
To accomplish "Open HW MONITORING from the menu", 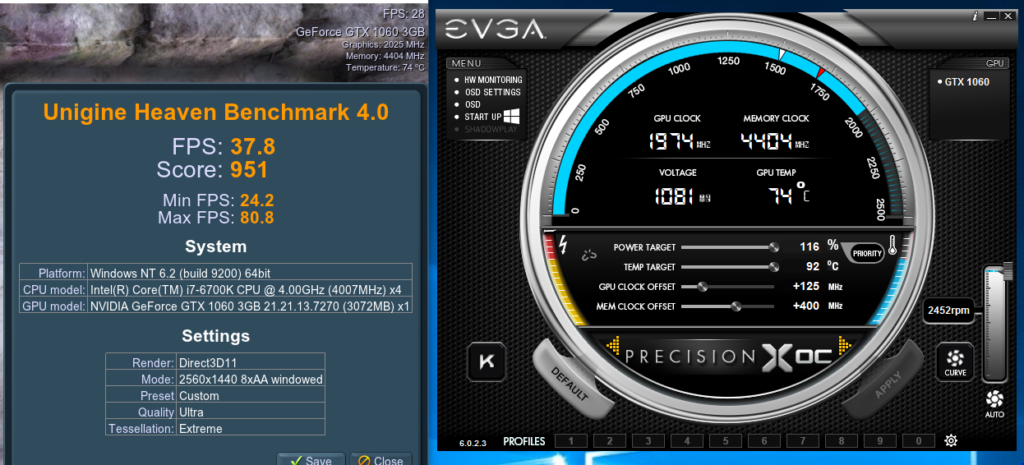I will coord(493,80).
